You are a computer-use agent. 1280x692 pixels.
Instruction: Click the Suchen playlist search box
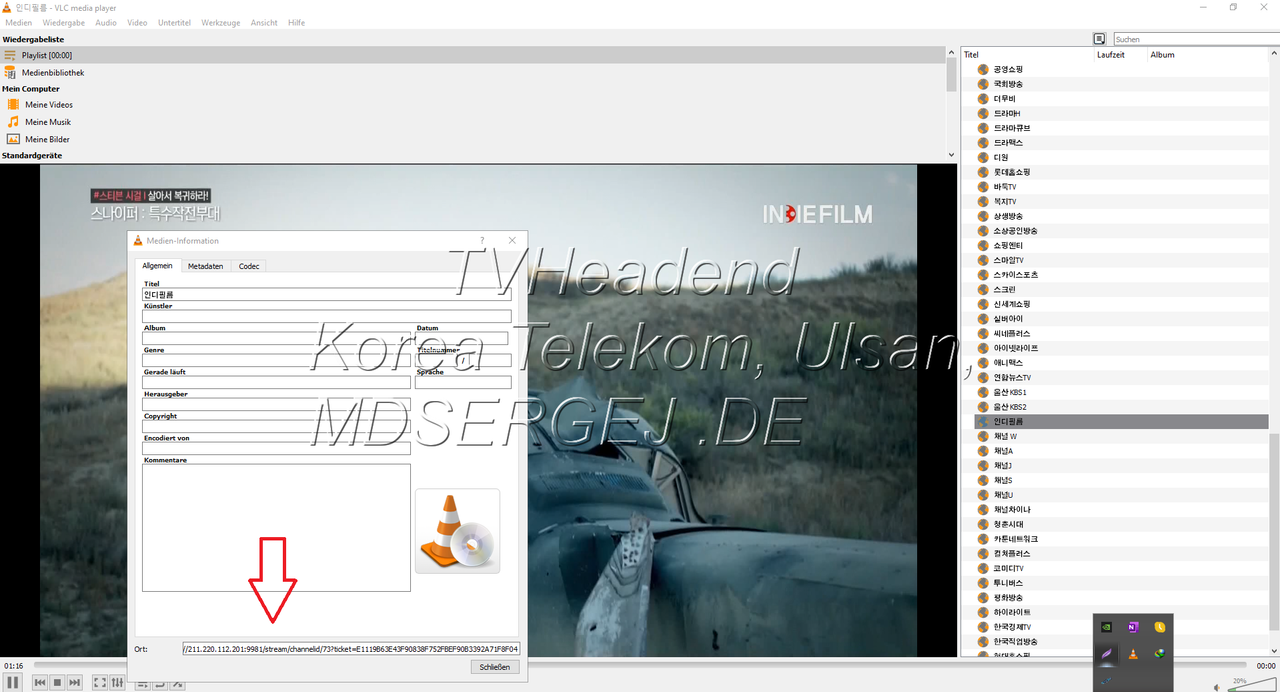[x=1195, y=39]
